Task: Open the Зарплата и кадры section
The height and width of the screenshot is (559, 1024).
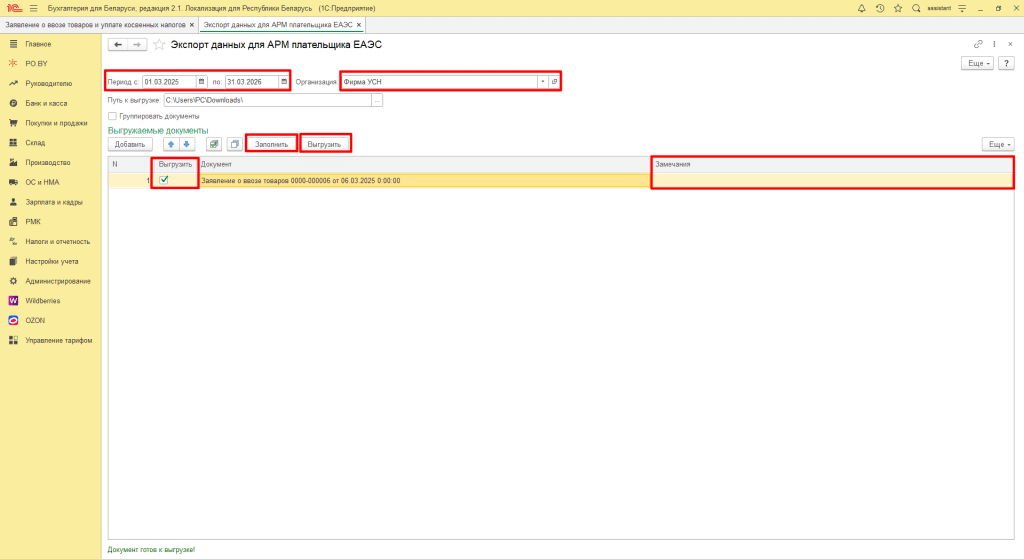Action: (54, 202)
